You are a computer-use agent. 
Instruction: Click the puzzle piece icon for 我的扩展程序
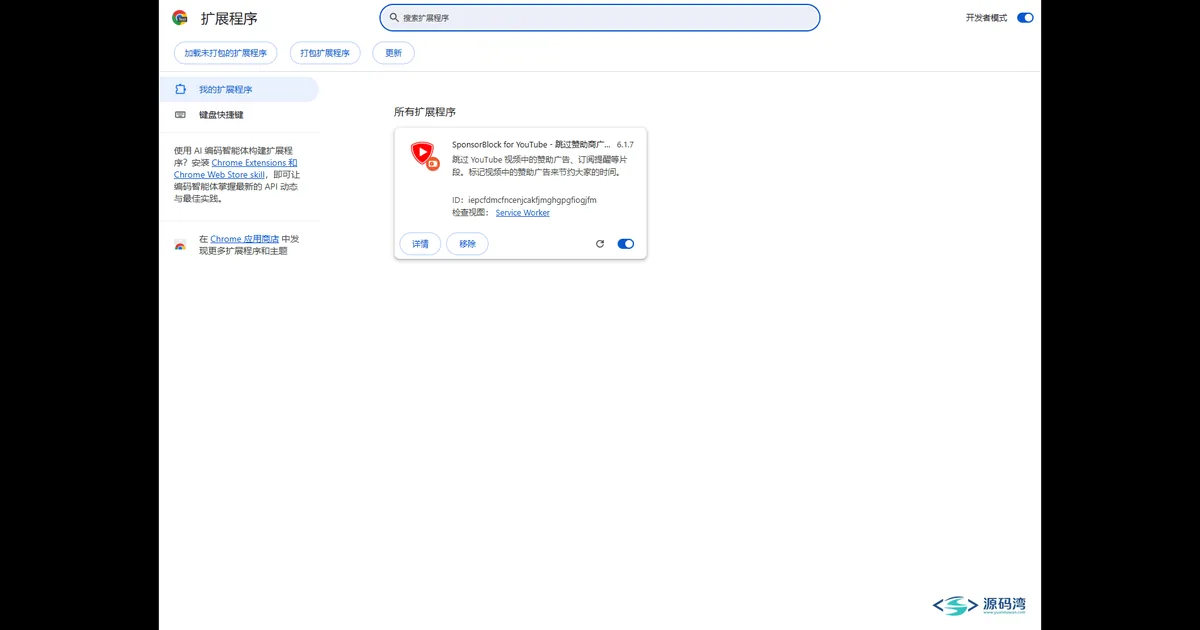point(180,89)
